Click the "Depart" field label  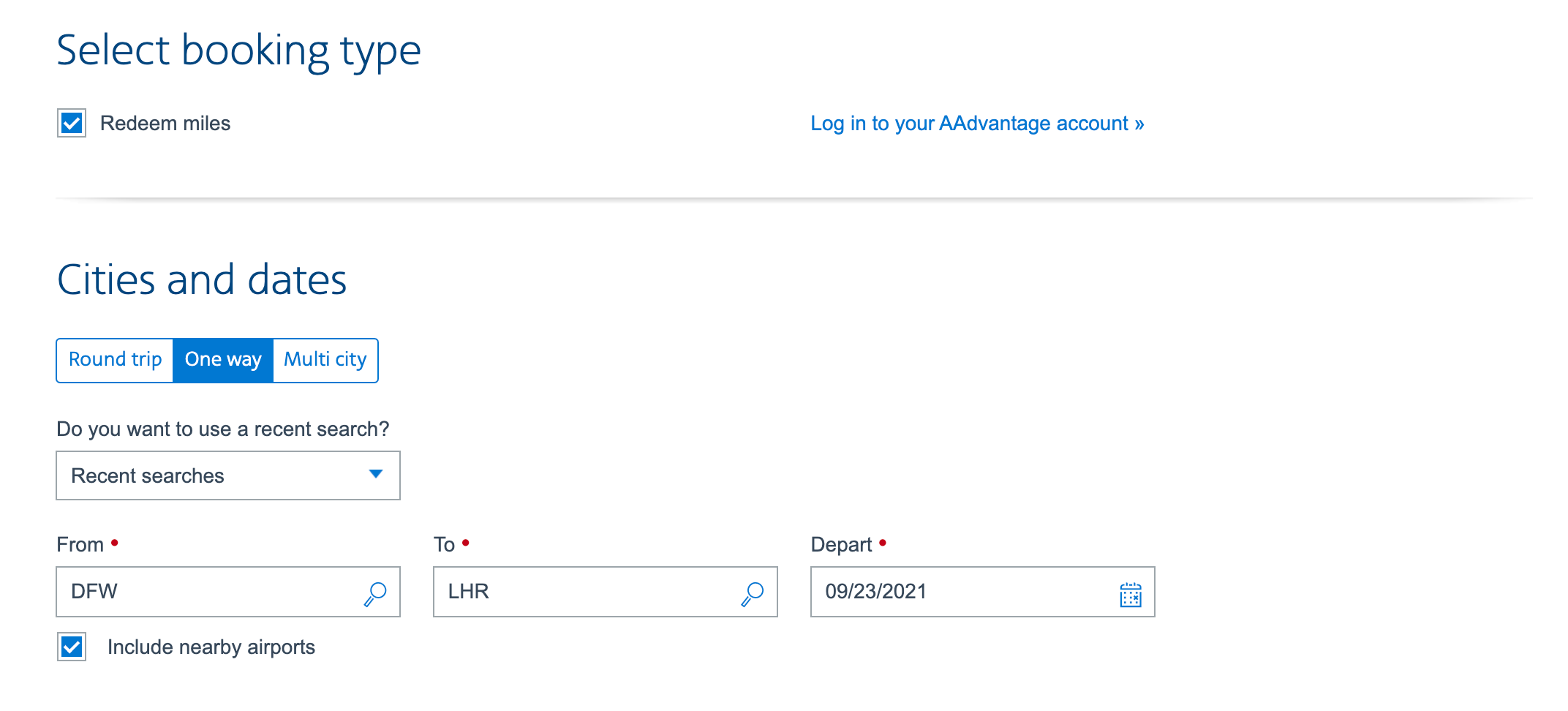[x=841, y=545]
